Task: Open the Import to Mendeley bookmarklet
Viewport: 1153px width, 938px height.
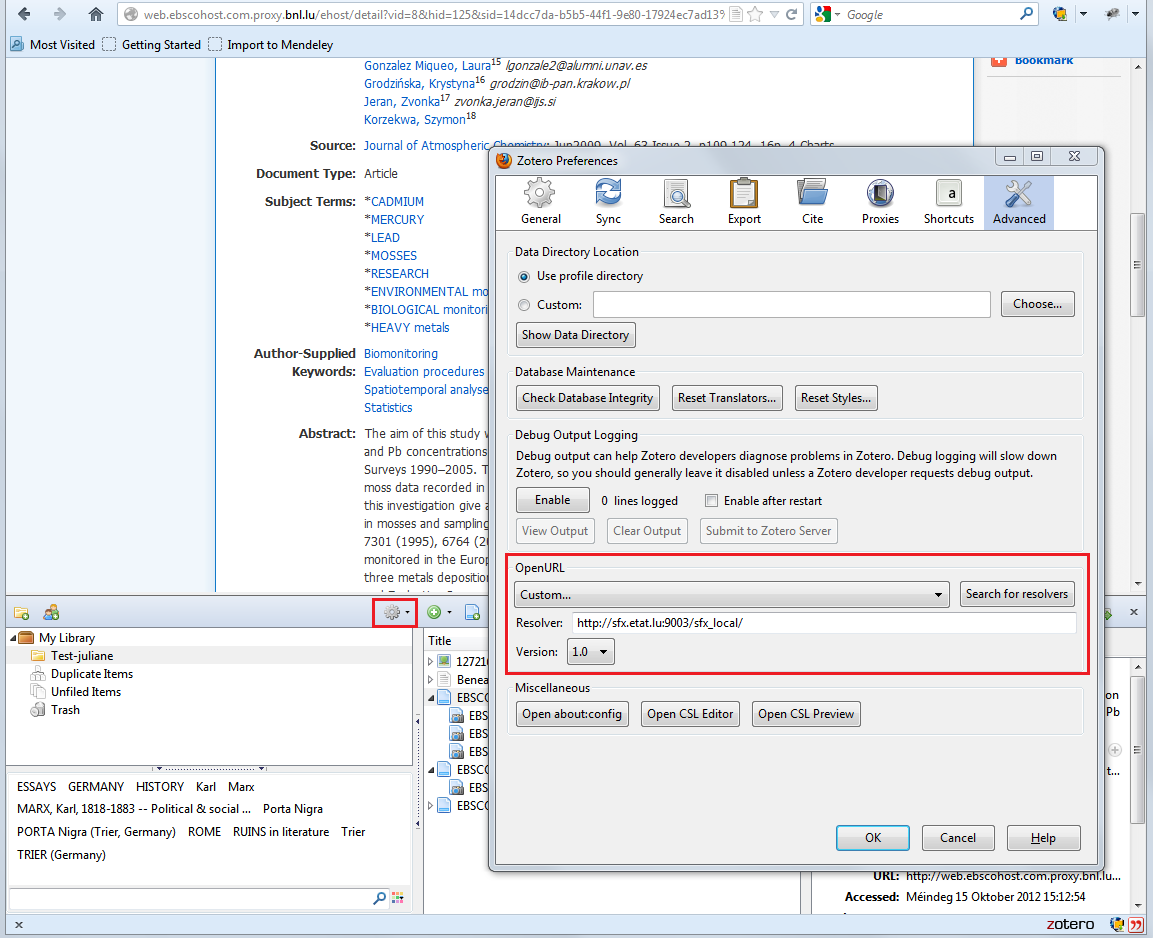Action: [271, 45]
